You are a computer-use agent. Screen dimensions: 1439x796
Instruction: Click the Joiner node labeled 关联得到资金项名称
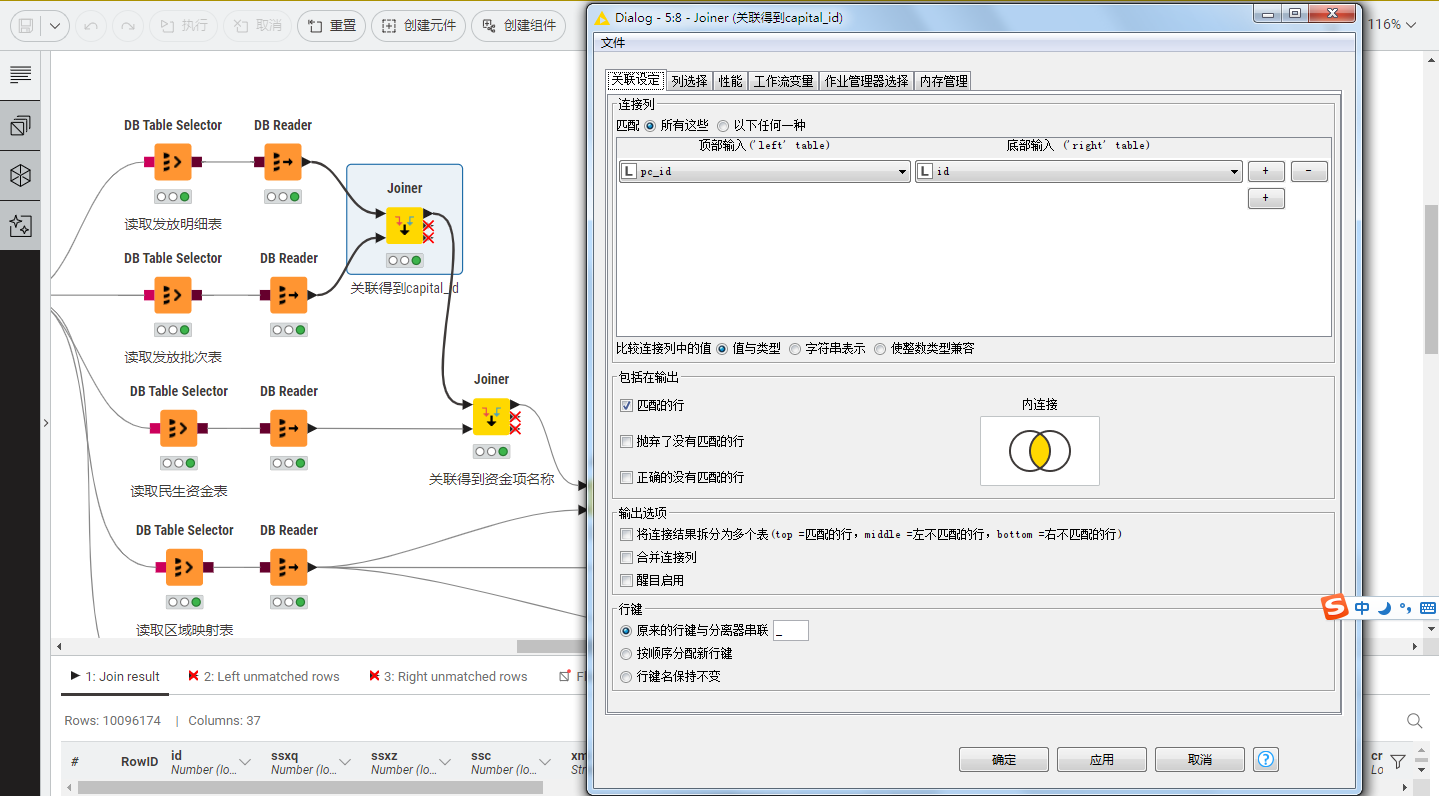pos(491,417)
